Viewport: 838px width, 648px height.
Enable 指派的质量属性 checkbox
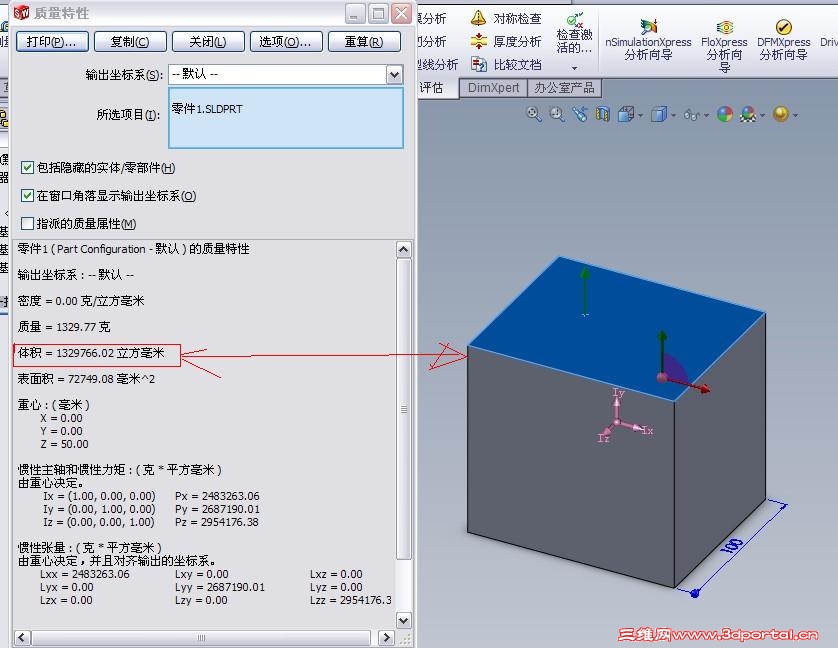click(x=27, y=223)
